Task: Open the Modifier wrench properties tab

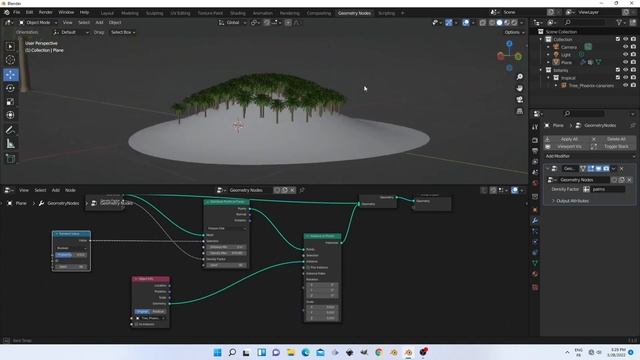Action: [535, 221]
